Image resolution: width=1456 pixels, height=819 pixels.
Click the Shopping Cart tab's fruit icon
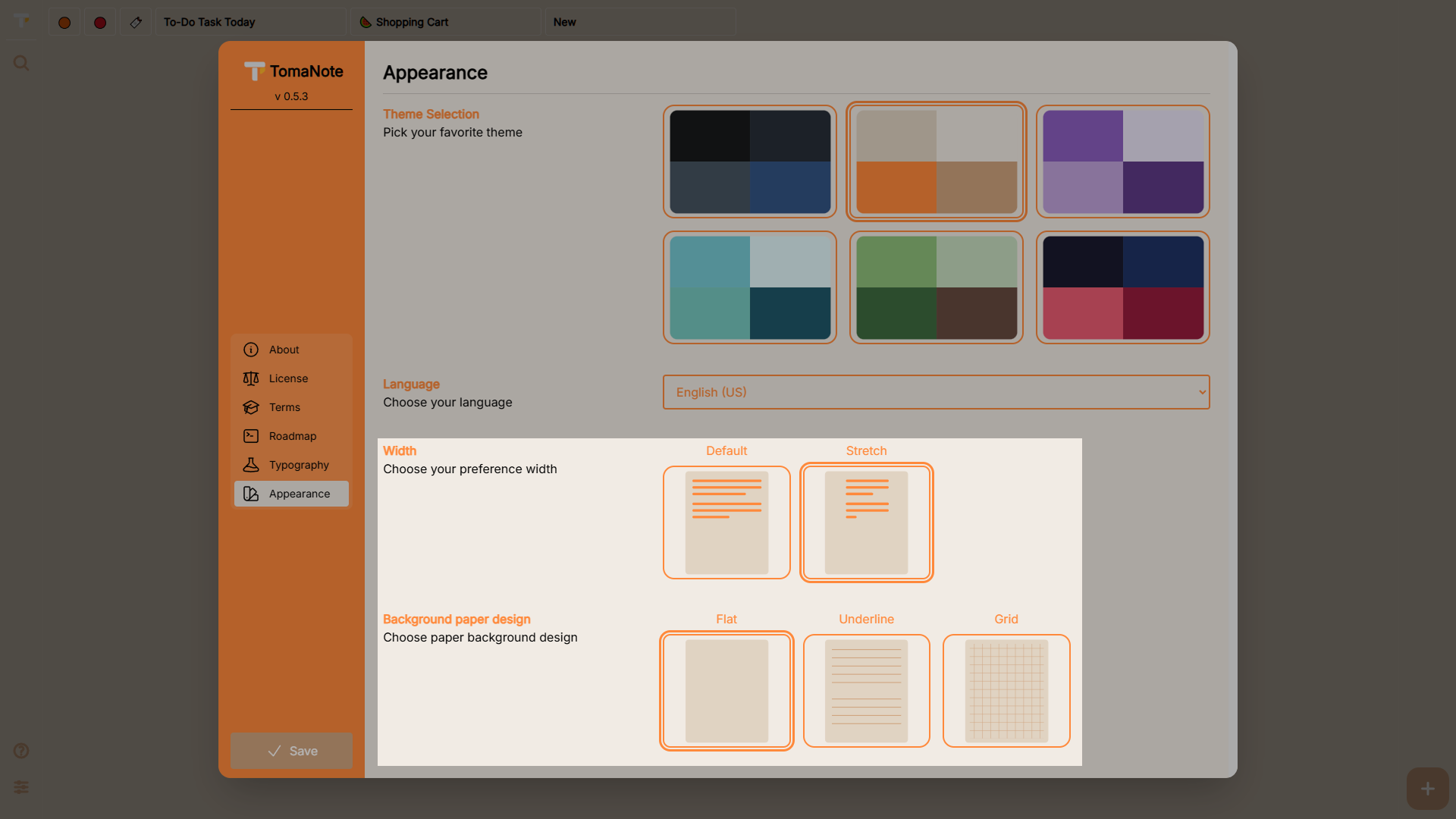click(x=366, y=22)
